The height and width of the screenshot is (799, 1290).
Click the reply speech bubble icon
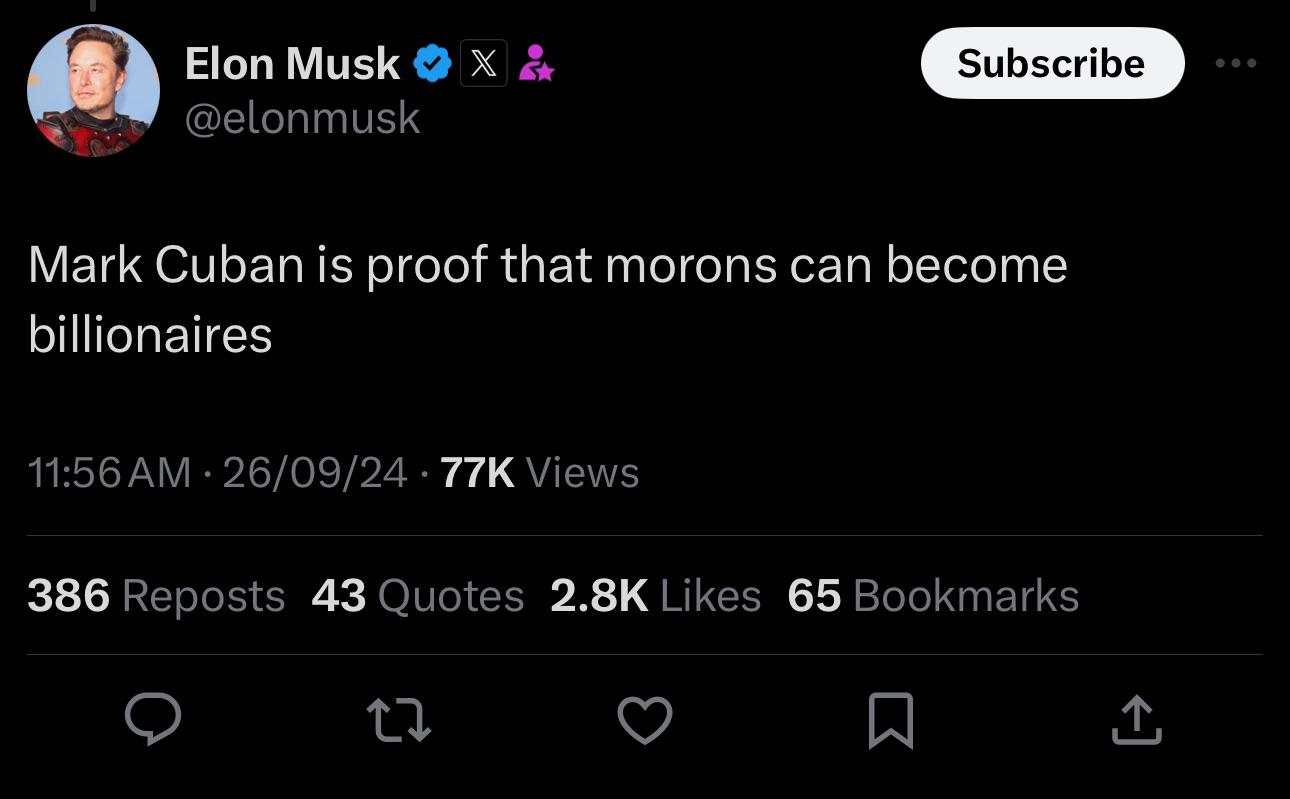(153, 719)
